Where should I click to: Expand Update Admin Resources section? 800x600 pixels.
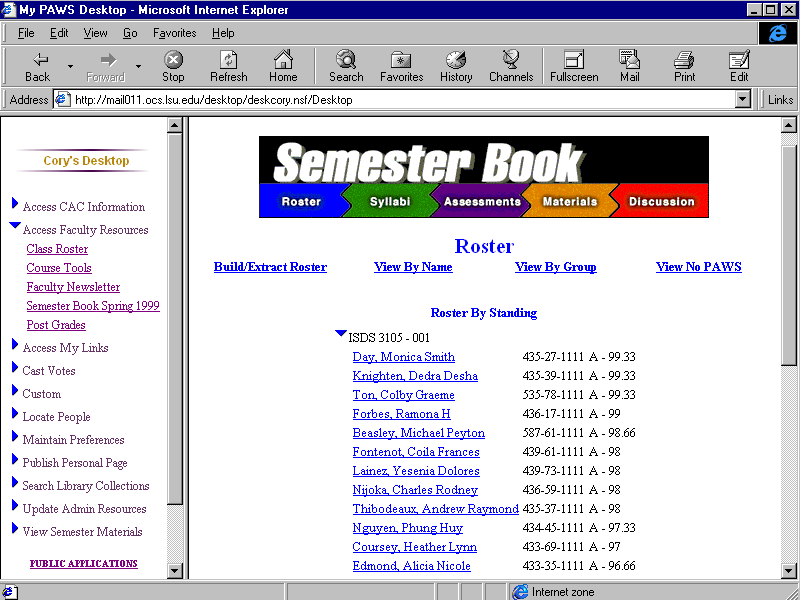pyautogui.click(x=15, y=505)
